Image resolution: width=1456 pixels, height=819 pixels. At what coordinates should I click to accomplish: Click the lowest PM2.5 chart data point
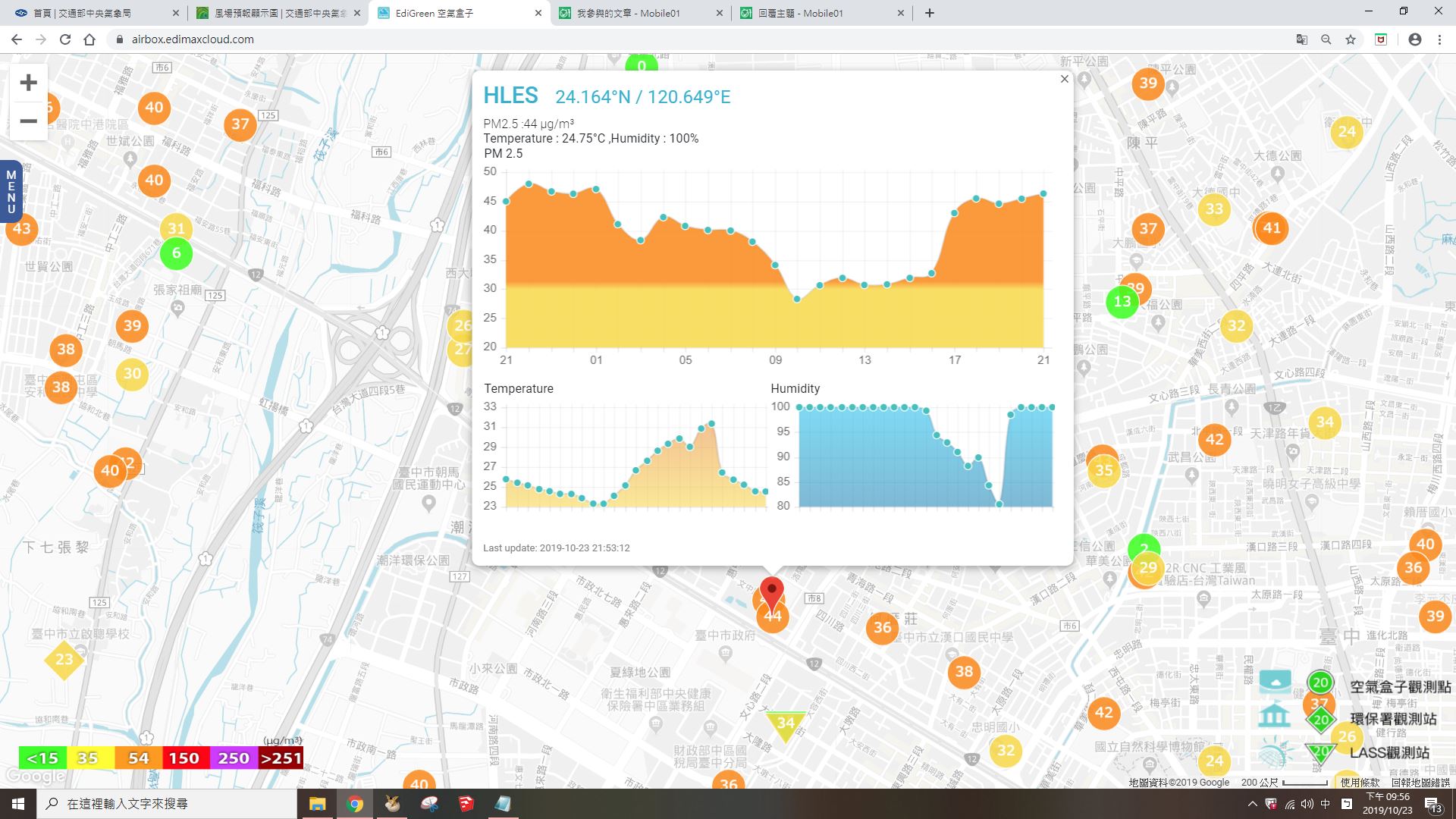(x=797, y=300)
